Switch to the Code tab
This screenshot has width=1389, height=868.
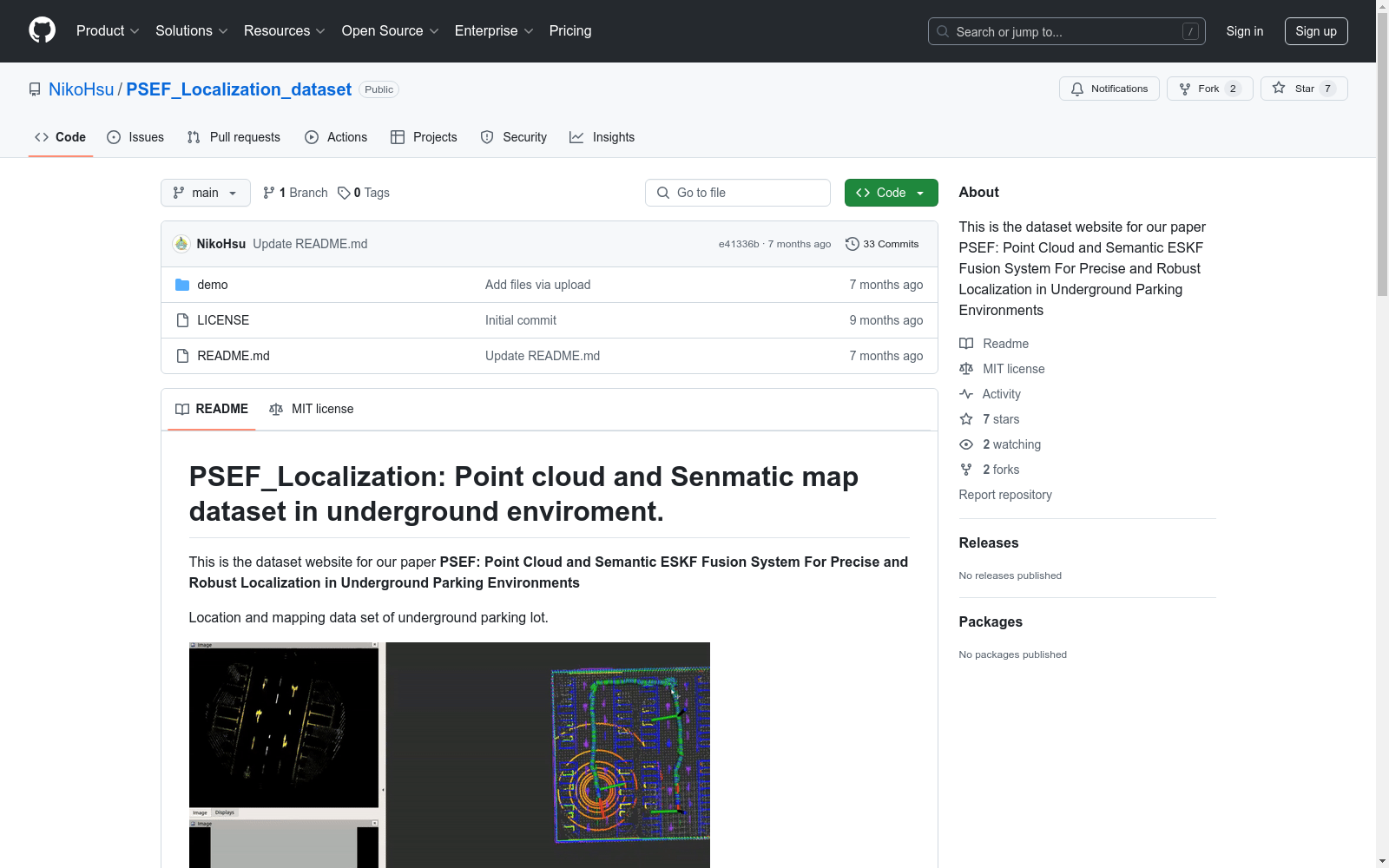coord(61,137)
